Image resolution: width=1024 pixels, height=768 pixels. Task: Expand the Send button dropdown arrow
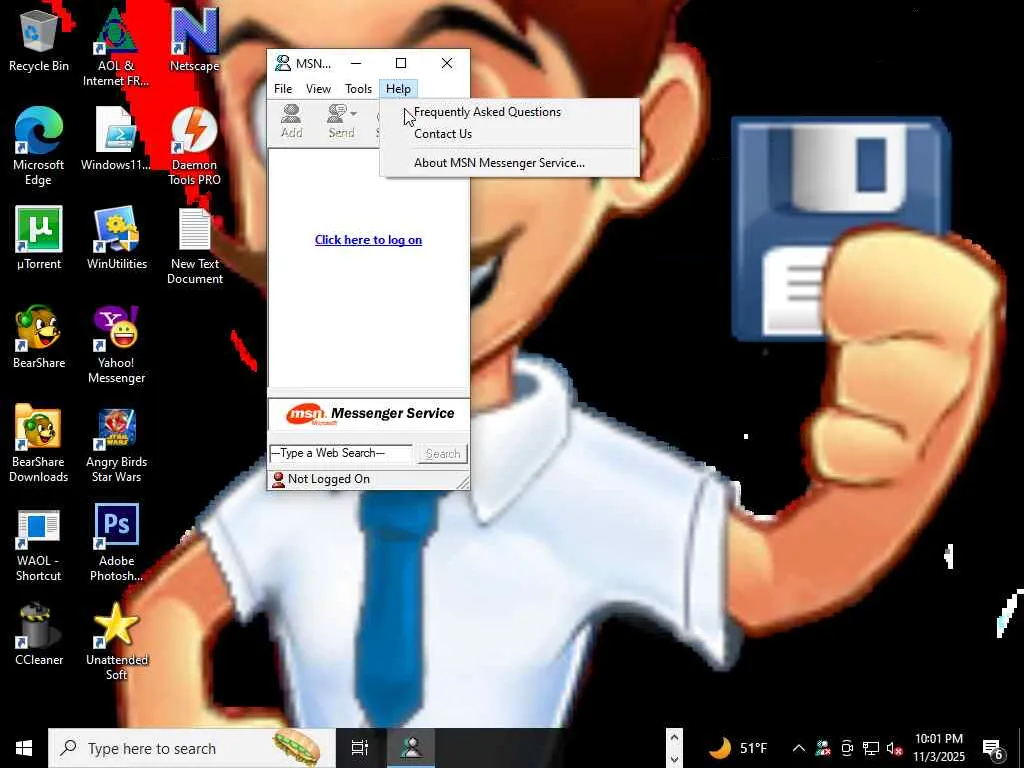pos(354,114)
